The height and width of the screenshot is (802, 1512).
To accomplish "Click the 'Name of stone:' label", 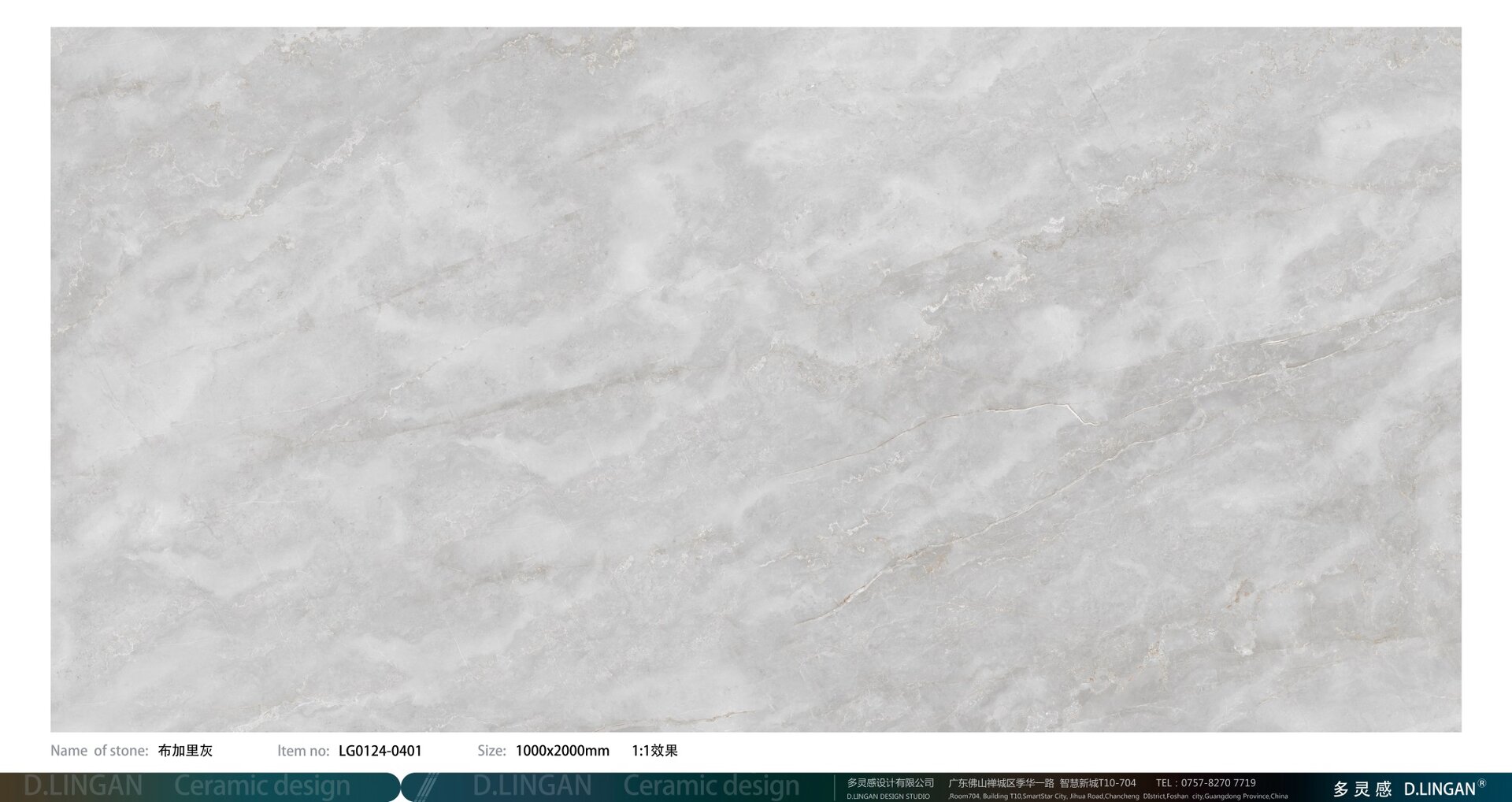I will (x=99, y=751).
